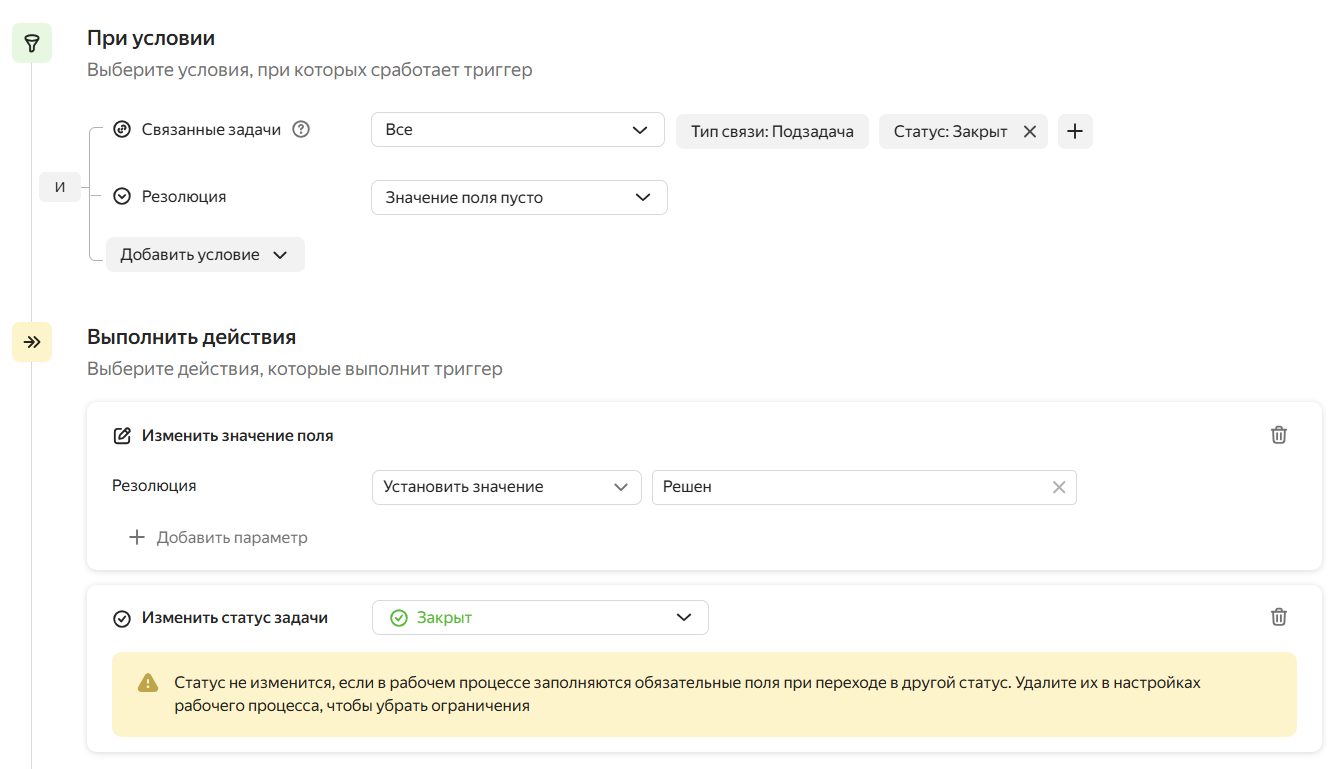Open the Значение поля пусто dropdown
This screenshot has height=769, width=1344.
click(518, 198)
